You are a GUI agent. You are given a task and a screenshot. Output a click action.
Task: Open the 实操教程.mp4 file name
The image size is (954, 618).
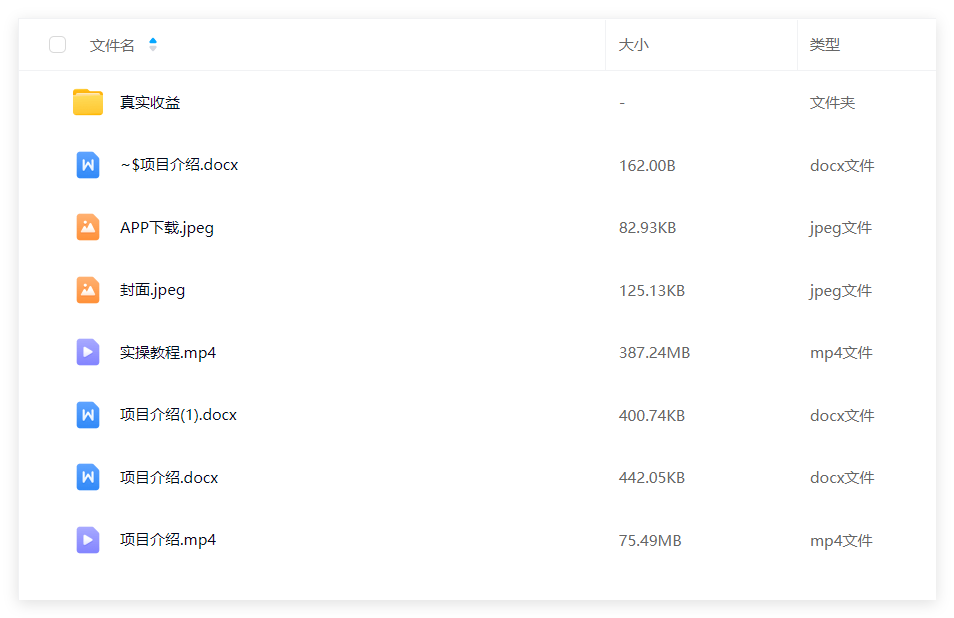[168, 353]
